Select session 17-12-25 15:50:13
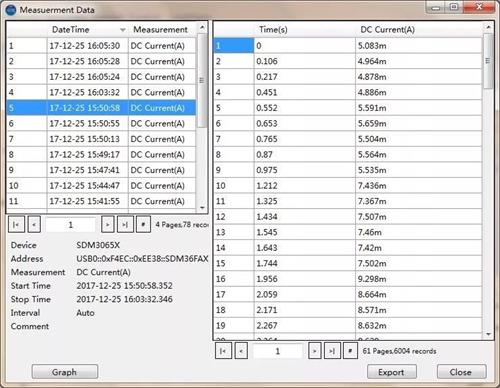The image size is (500, 388). 101,139
